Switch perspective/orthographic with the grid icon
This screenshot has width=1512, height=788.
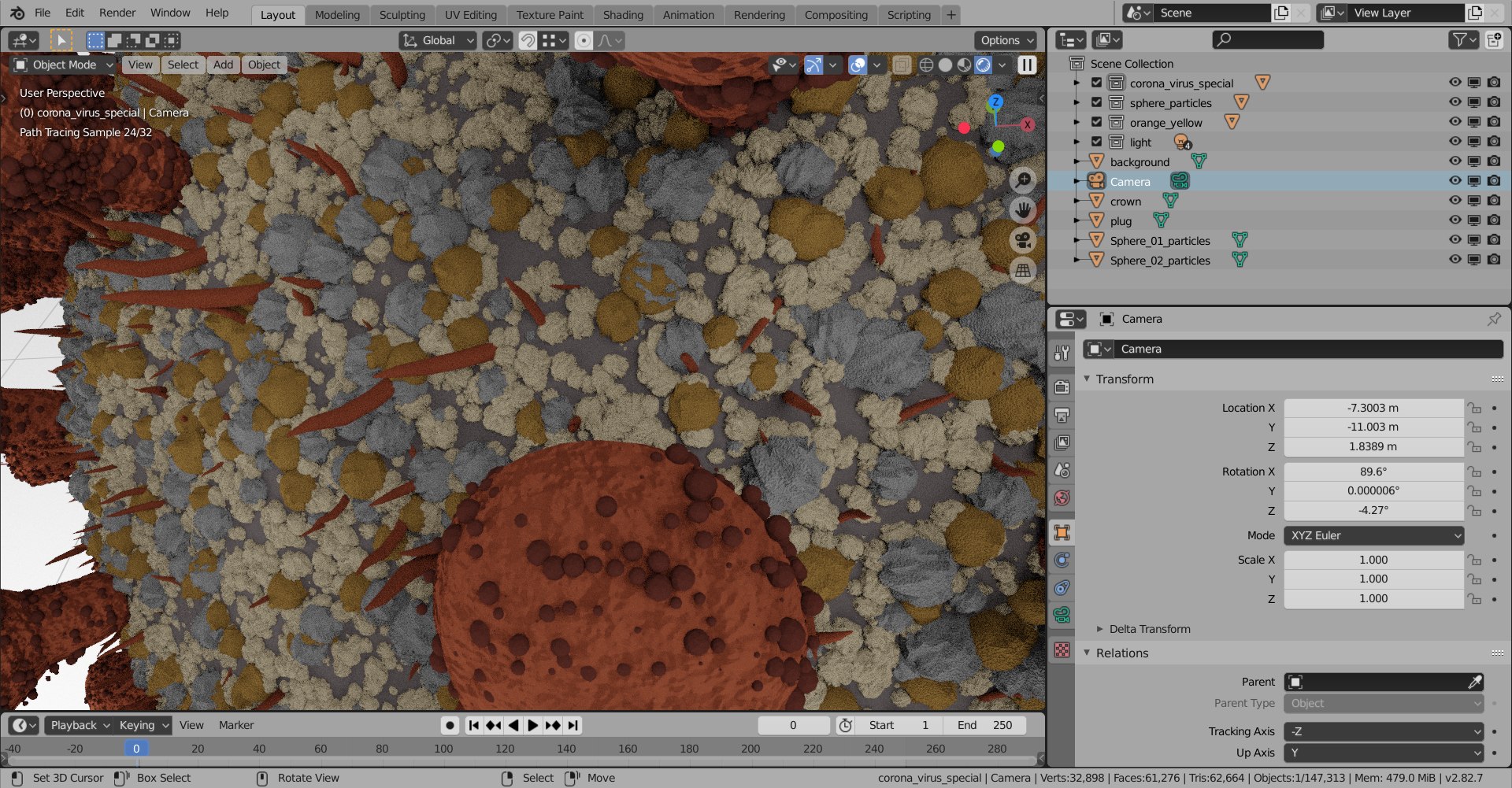click(1022, 270)
